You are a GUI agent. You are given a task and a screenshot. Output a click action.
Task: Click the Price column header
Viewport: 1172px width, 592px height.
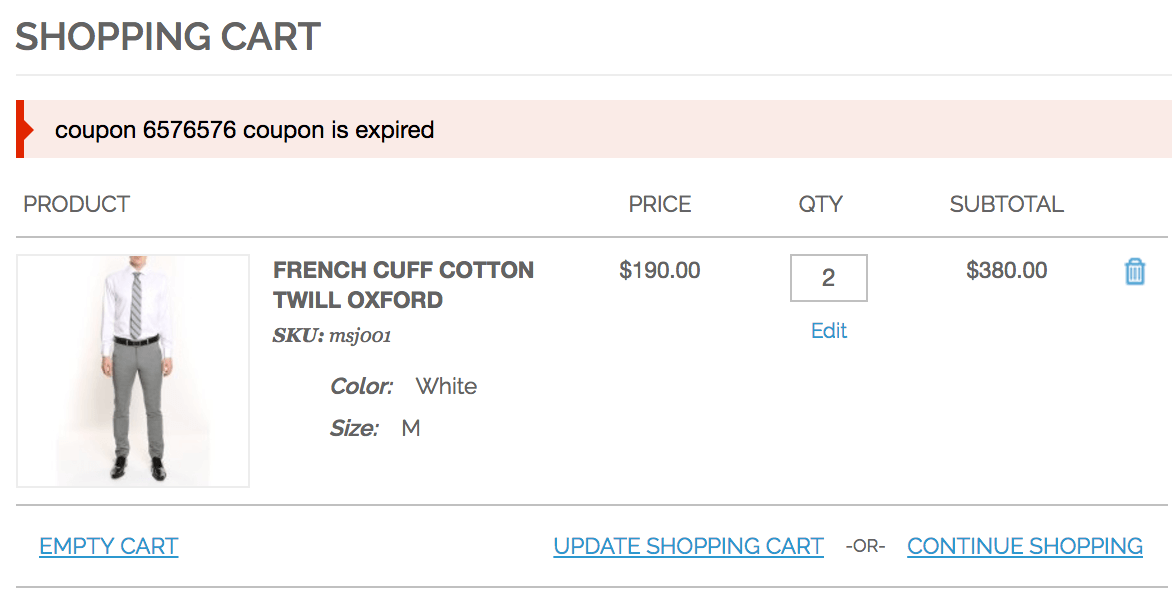pyautogui.click(x=659, y=205)
